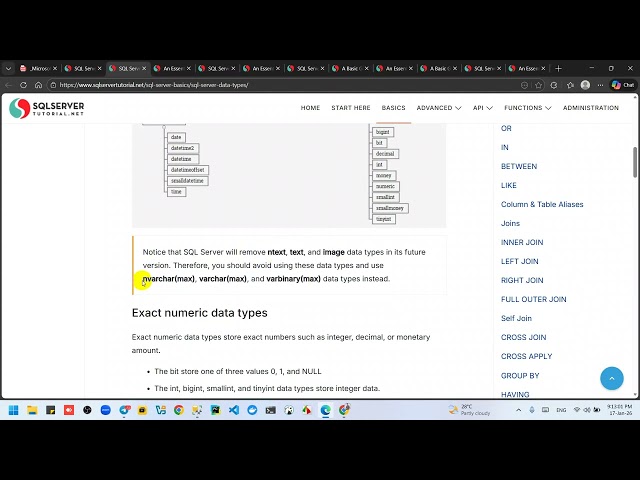The height and width of the screenshot is (480, 640).
Task: Open the Self Join sidebar link
Action: pyautogui.click(x=516, y=318)
